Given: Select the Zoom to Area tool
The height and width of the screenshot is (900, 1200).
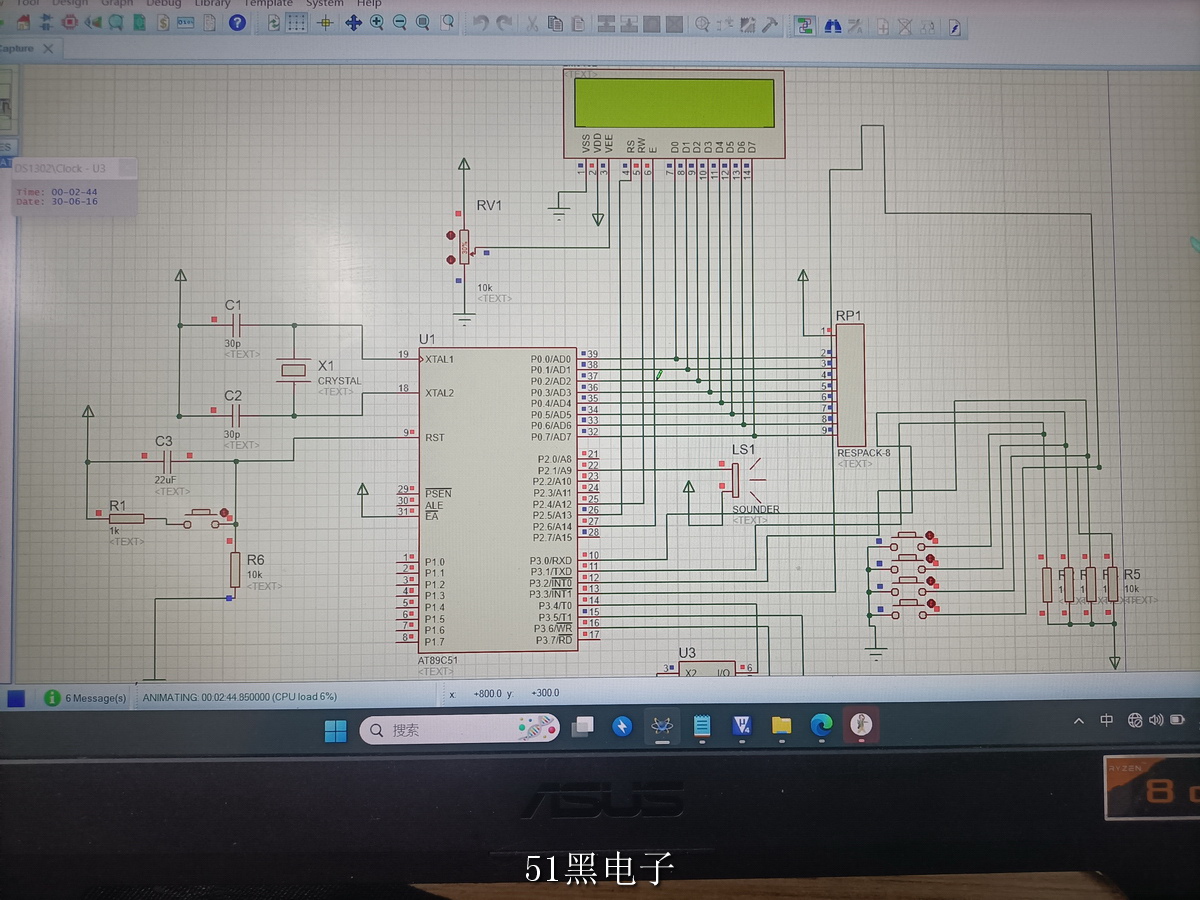Looking at the screenshot, I should [447, 23].
